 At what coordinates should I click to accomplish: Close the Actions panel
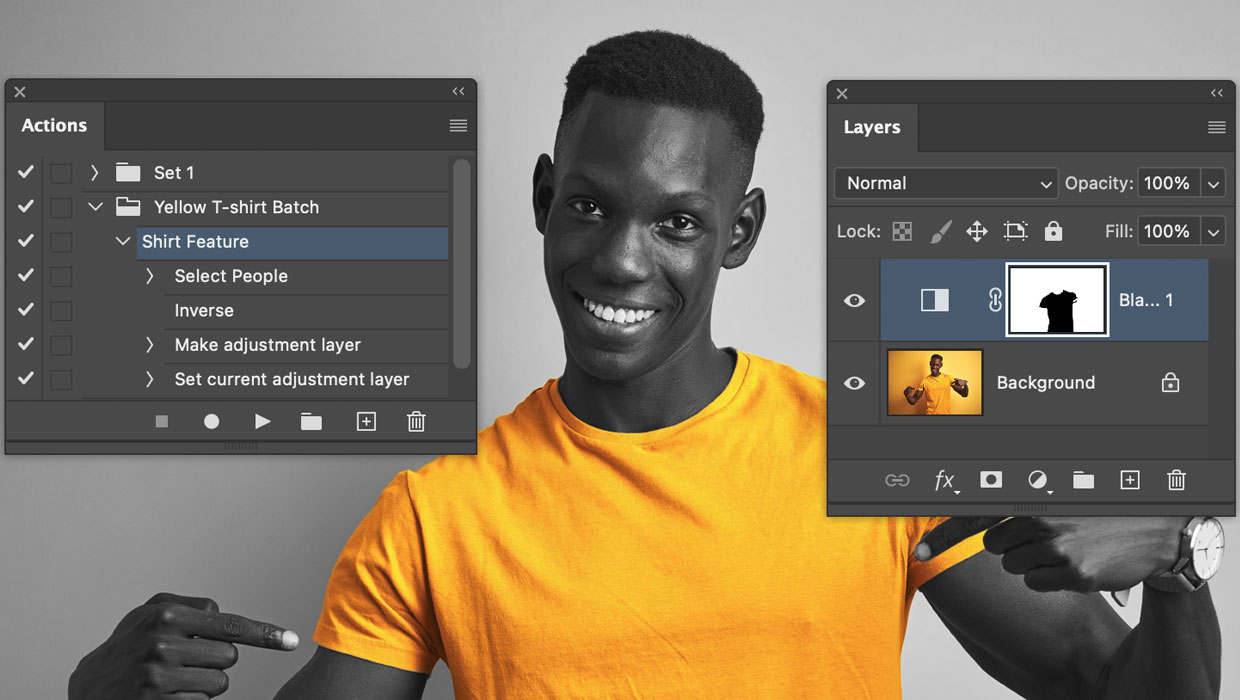pyautogui.click(x=20, y=92)
